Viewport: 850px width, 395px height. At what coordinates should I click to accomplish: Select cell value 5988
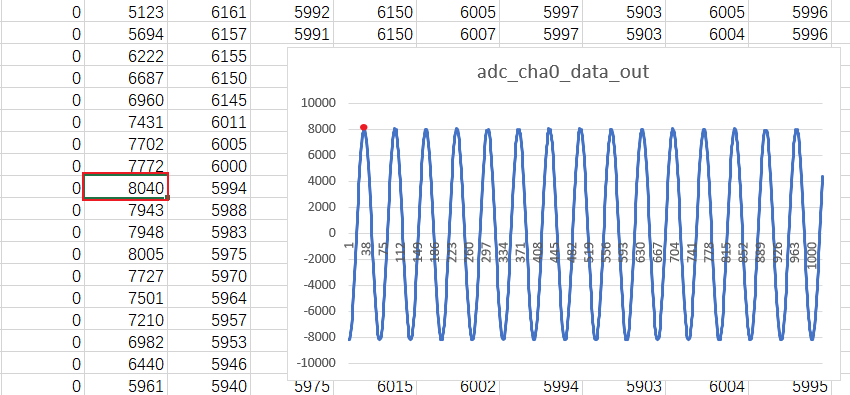[209, 210]
